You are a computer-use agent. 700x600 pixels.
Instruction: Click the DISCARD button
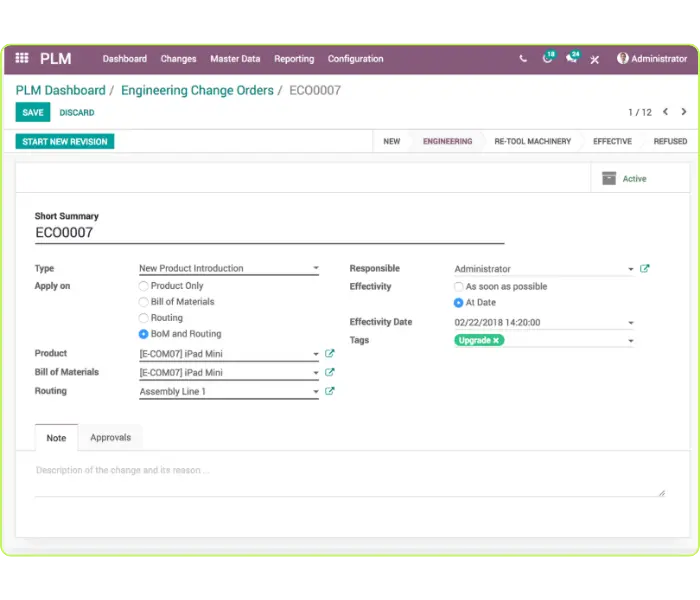point(77,112)
